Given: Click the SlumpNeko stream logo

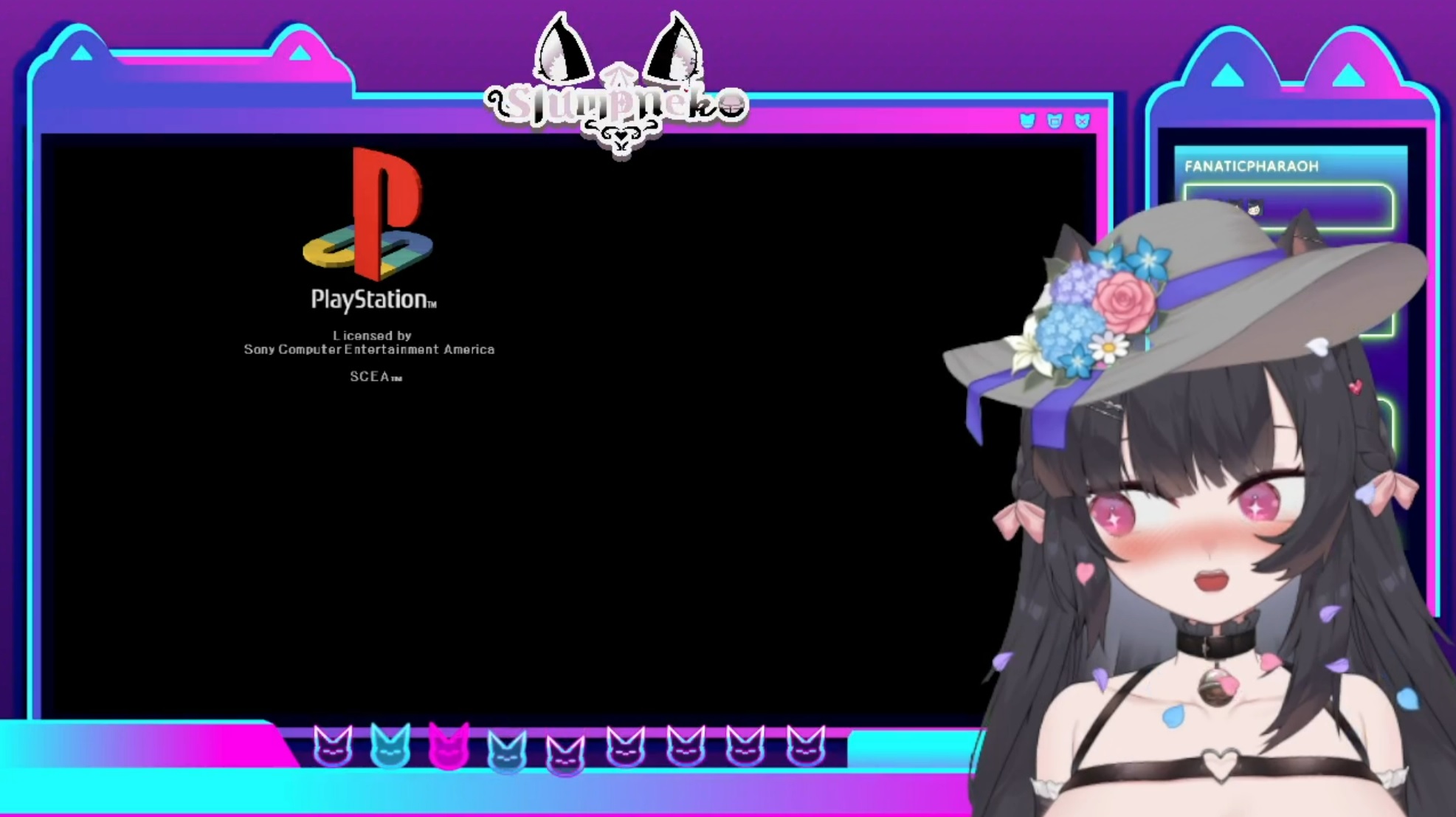Looking at the screenshot, I should [618, 87].
